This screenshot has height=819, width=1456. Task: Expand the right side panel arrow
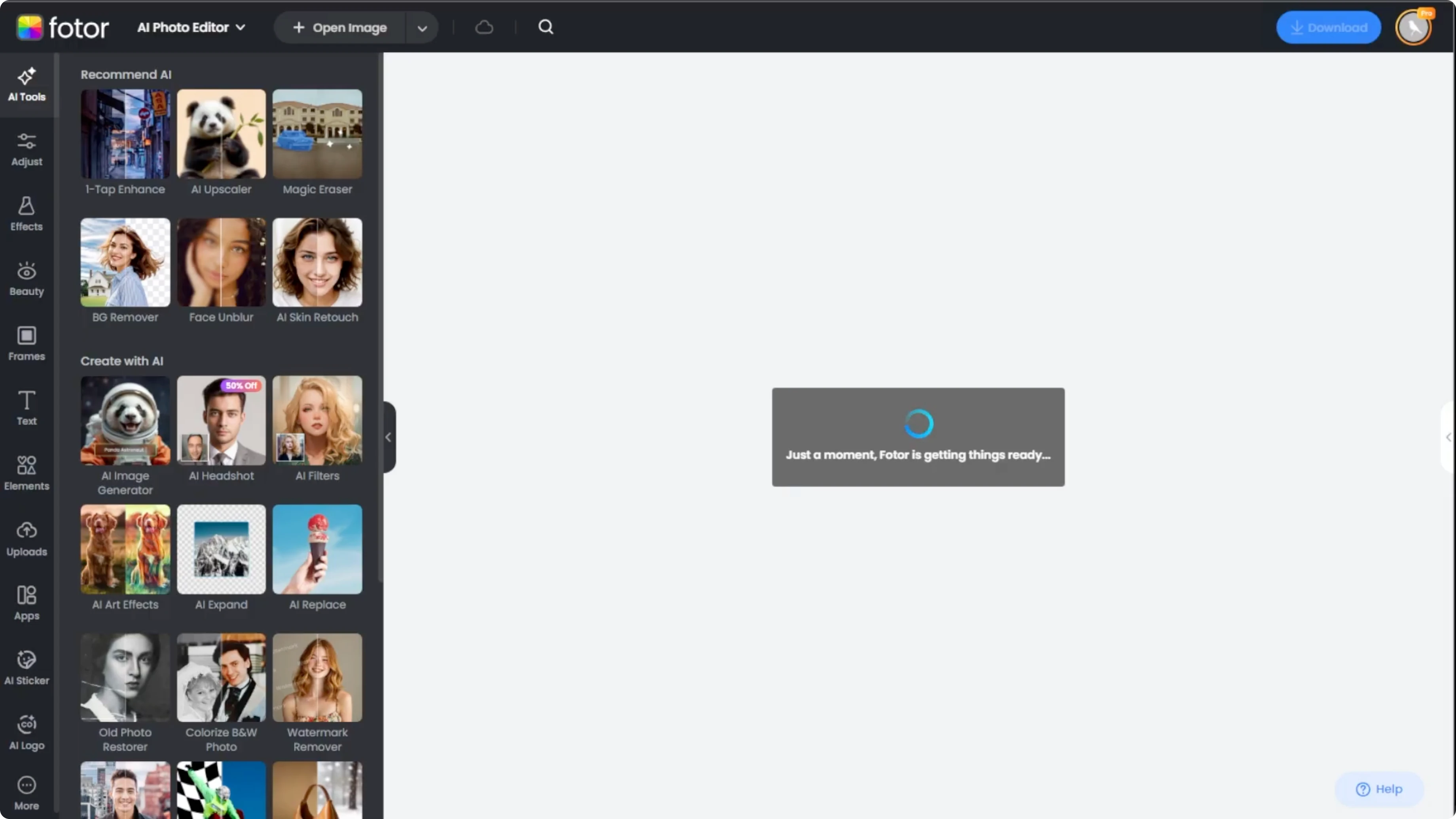click(x=1448, y=437)
